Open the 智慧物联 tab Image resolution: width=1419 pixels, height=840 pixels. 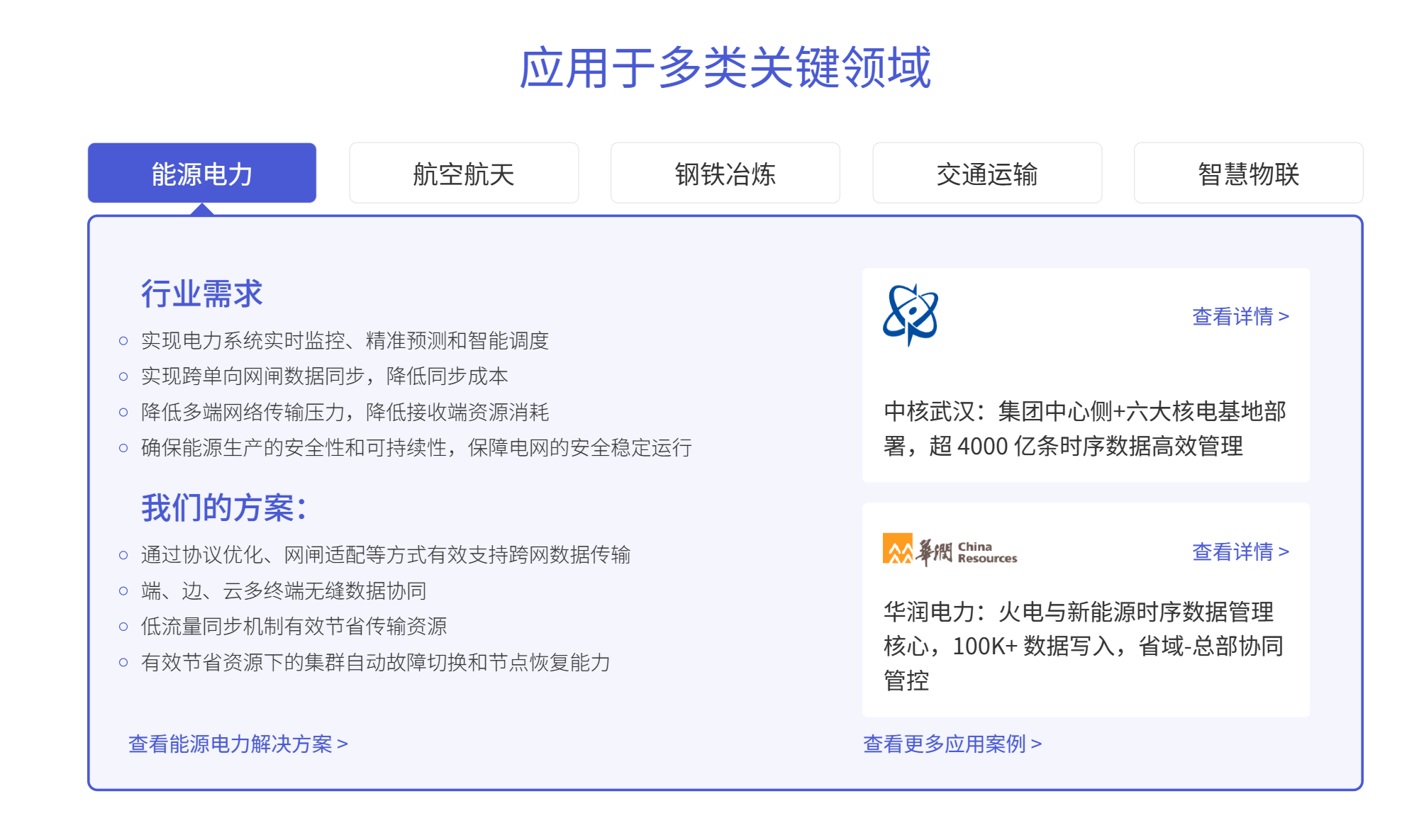pos(1248,174)
